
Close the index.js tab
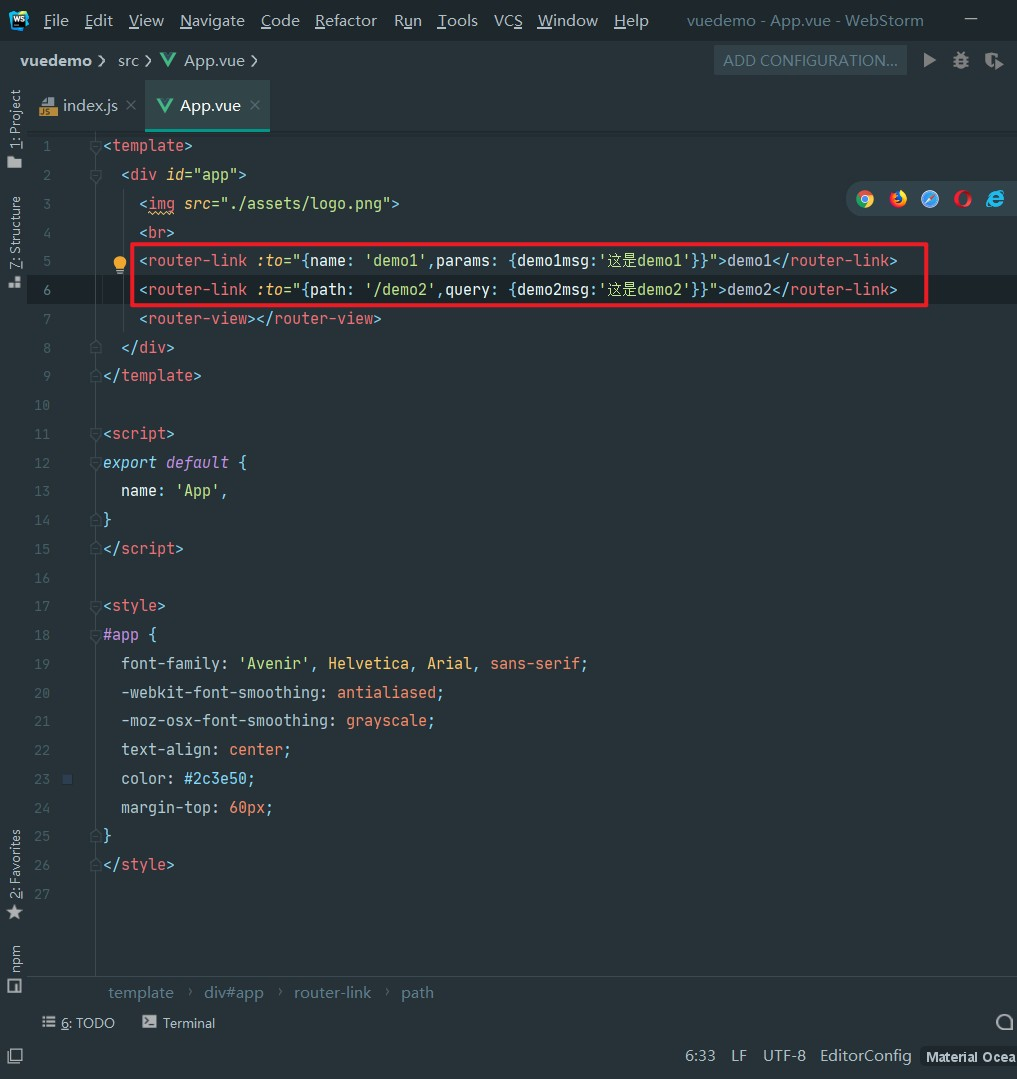click(131, 105)
